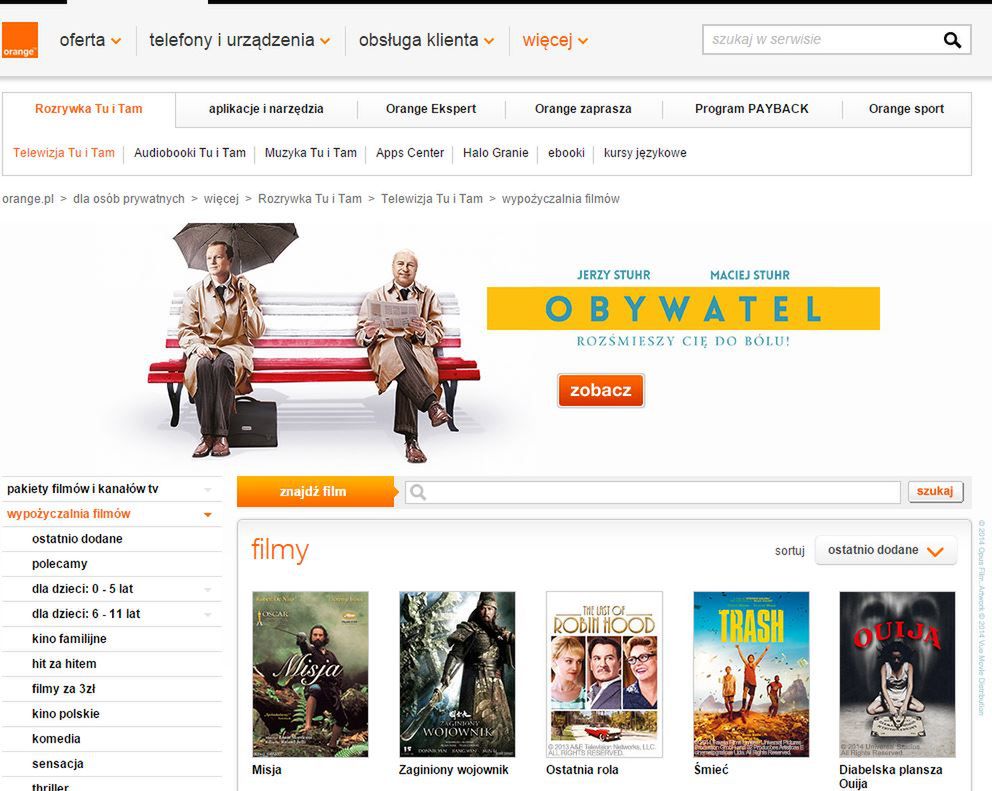Click dla osób prywatnych breadcrumb
The image size is (992, 791).
coord(129,199)
